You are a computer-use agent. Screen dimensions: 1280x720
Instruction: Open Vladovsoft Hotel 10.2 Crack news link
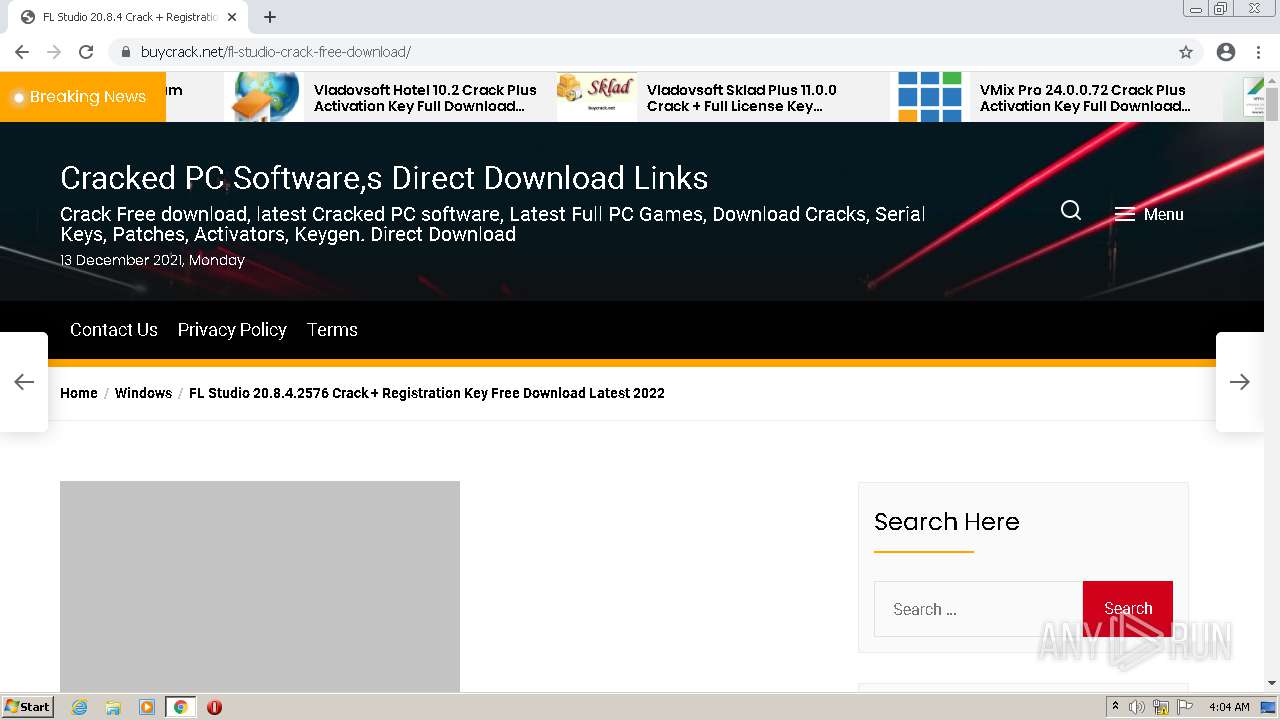[425, 98]
